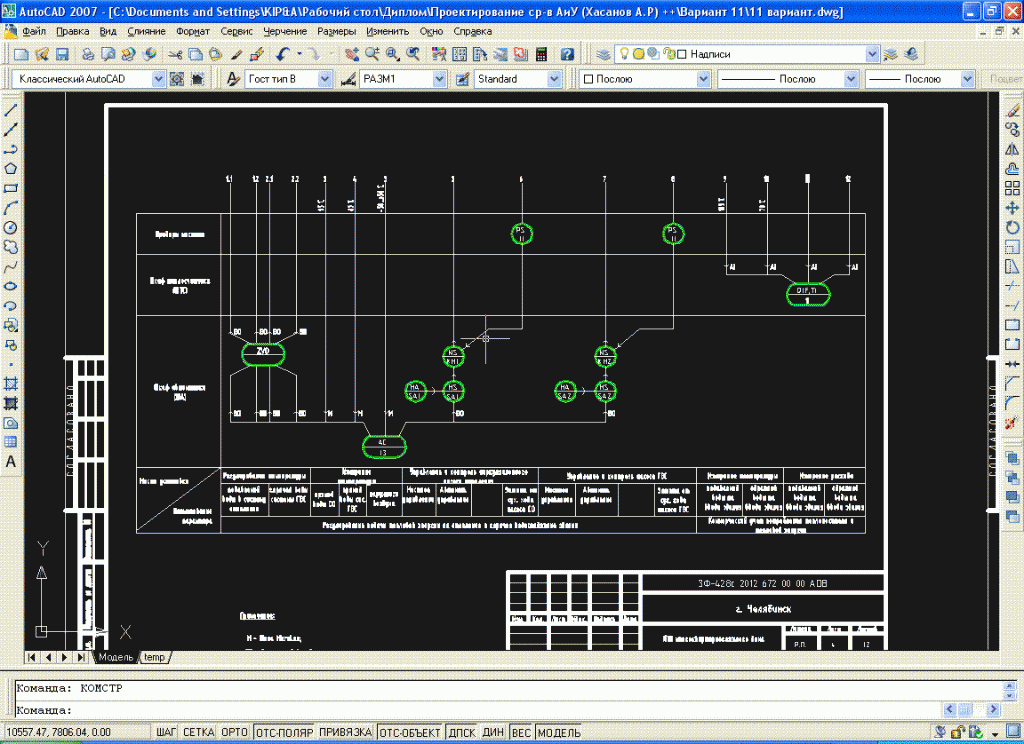Open a drawing file via Open icon

coord(42,55)
